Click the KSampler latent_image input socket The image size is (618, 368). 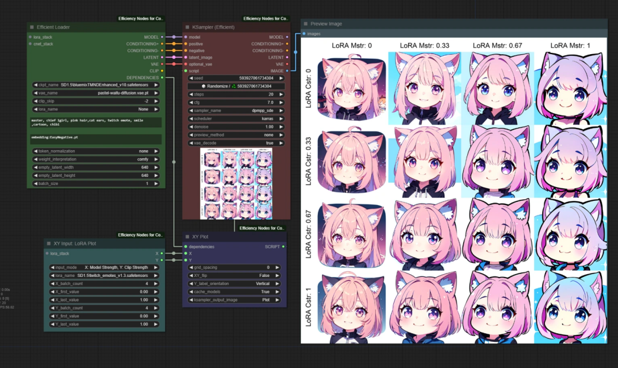pos(186,58)
